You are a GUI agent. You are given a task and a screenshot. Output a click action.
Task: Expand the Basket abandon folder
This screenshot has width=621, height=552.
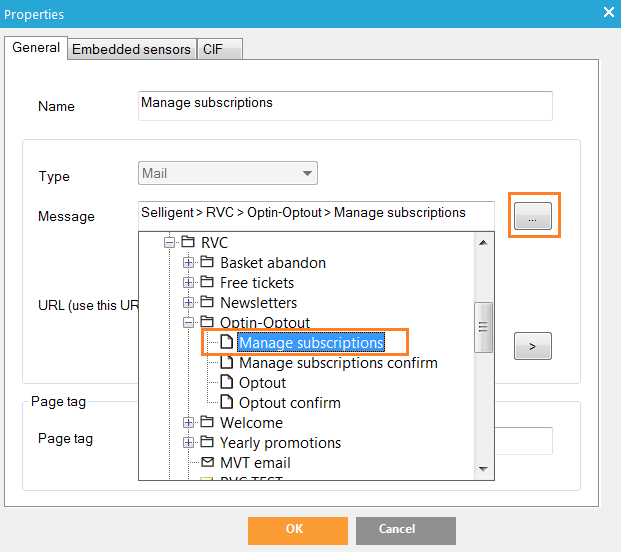(x=188, y=263)
